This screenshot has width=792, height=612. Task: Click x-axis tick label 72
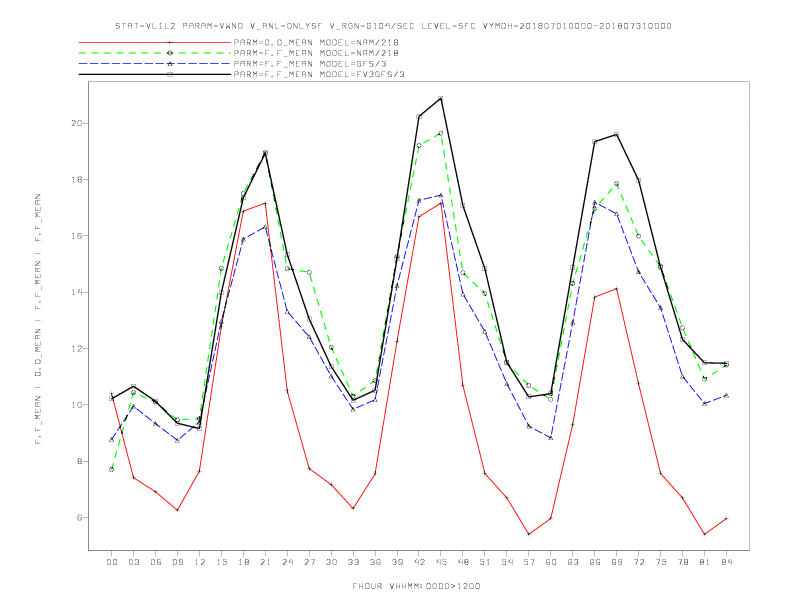tap(639, 562)
